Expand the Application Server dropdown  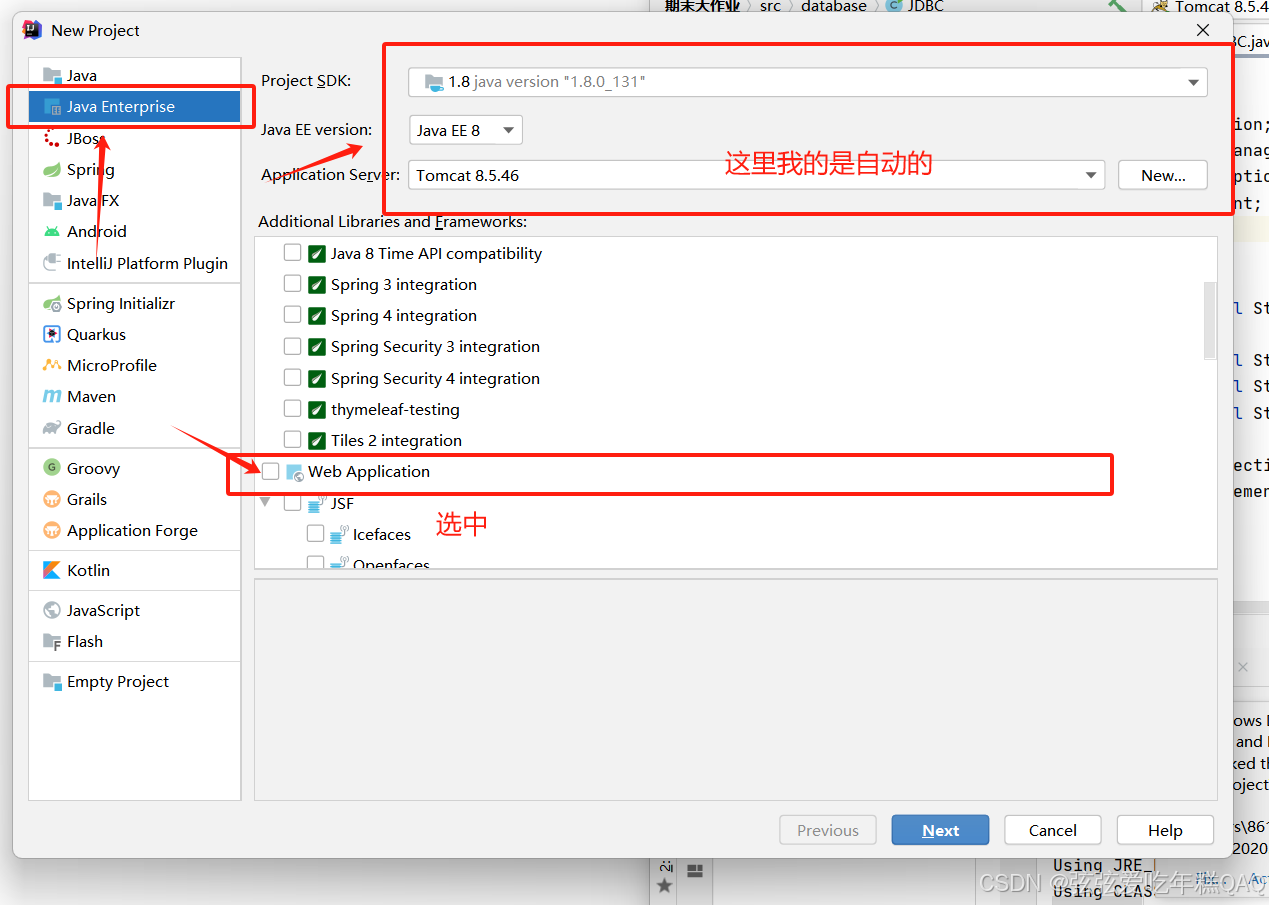click(756, 175)
